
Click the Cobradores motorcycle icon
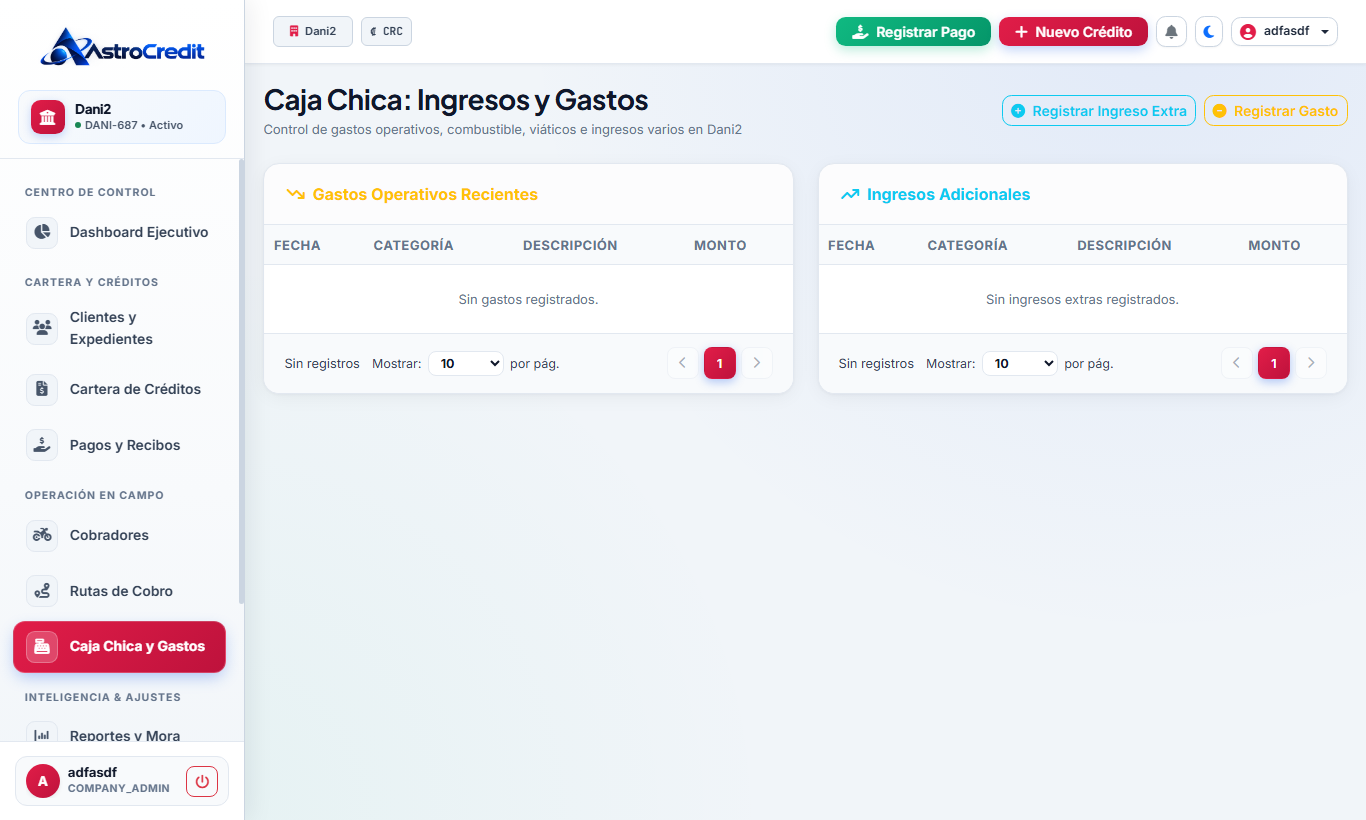click(x=42, y=535)
